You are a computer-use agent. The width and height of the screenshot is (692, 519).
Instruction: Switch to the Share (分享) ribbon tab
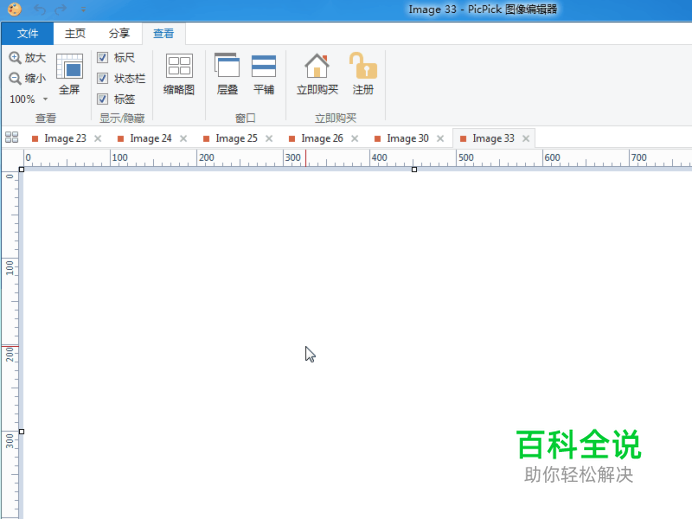tap(119, 34)
